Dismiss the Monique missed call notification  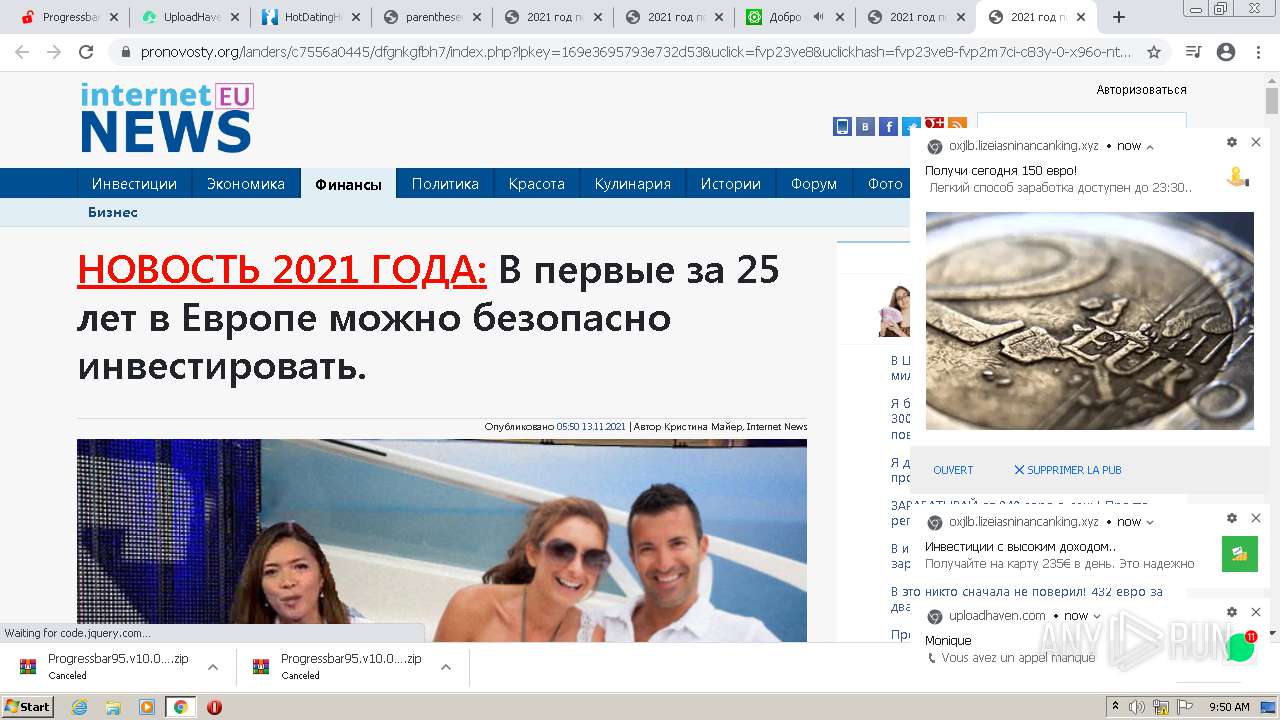[x=1256, y=612]
